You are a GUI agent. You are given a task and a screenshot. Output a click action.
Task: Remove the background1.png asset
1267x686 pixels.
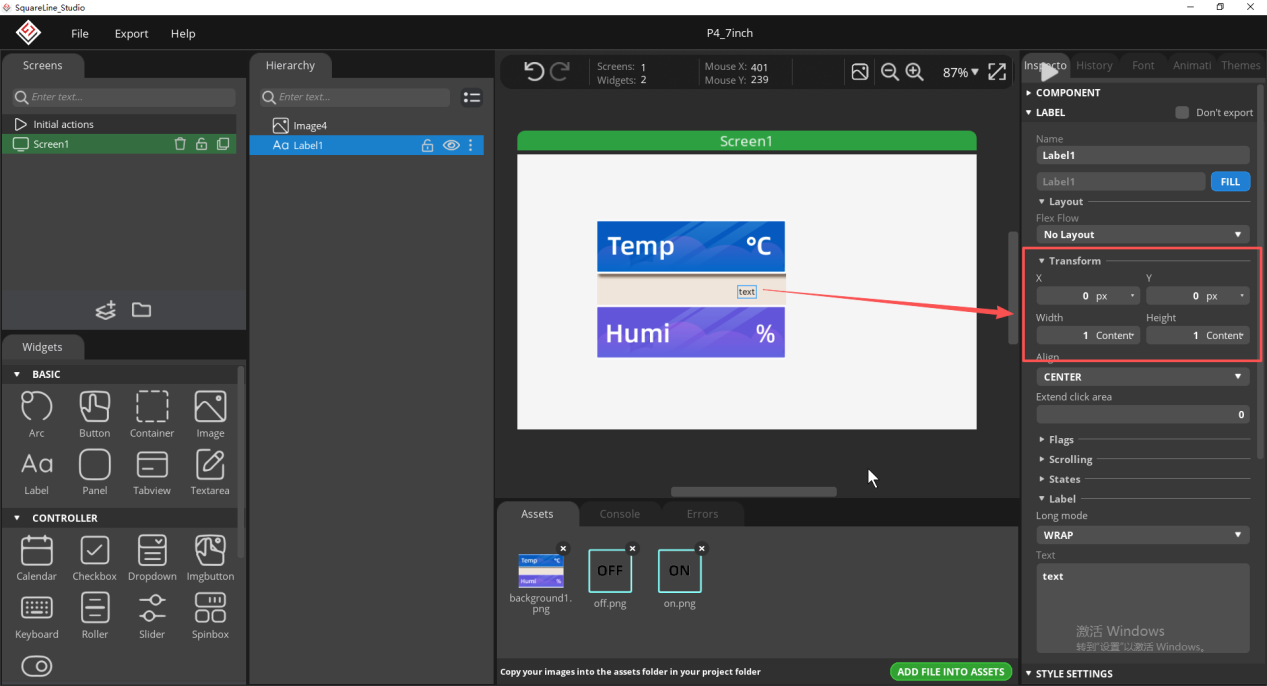(563, 548)
